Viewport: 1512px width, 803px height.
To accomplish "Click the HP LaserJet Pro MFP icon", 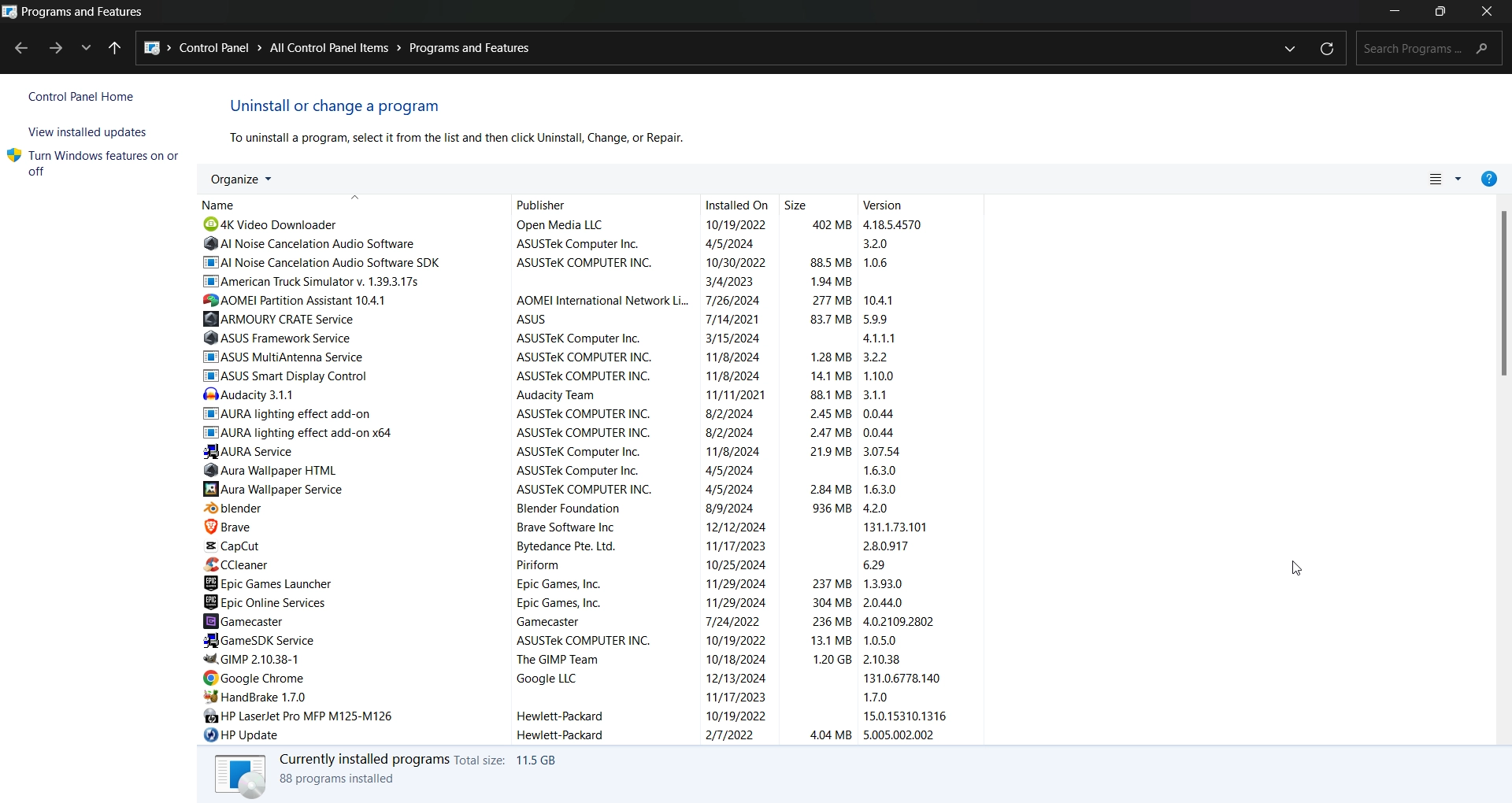I will coord(210,716).
